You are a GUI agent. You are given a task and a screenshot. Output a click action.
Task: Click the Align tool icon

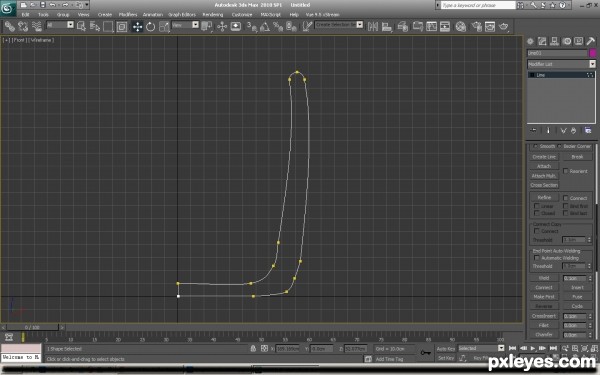387,26
